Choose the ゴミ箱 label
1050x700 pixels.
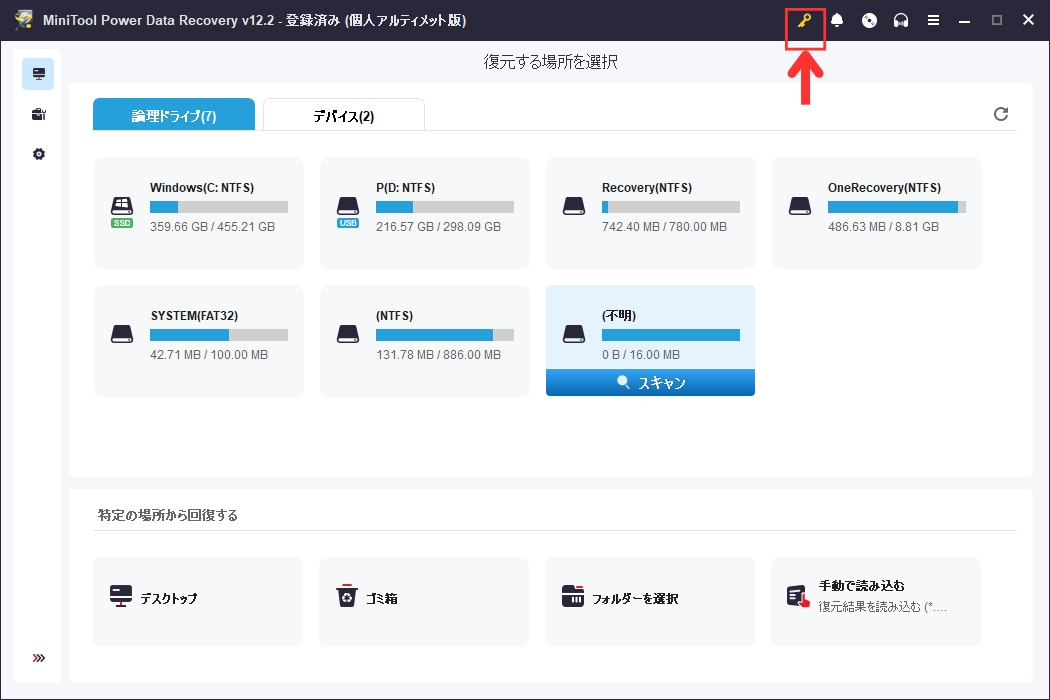tap(382, 598)
